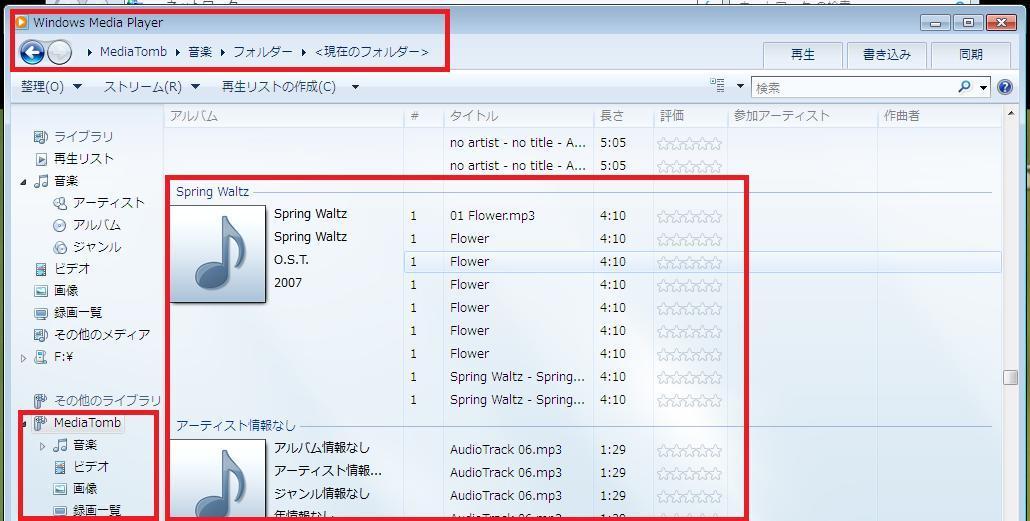The image size is (1030, 521).
Task: Open the アーティスト view
Action: pos(108,203)
